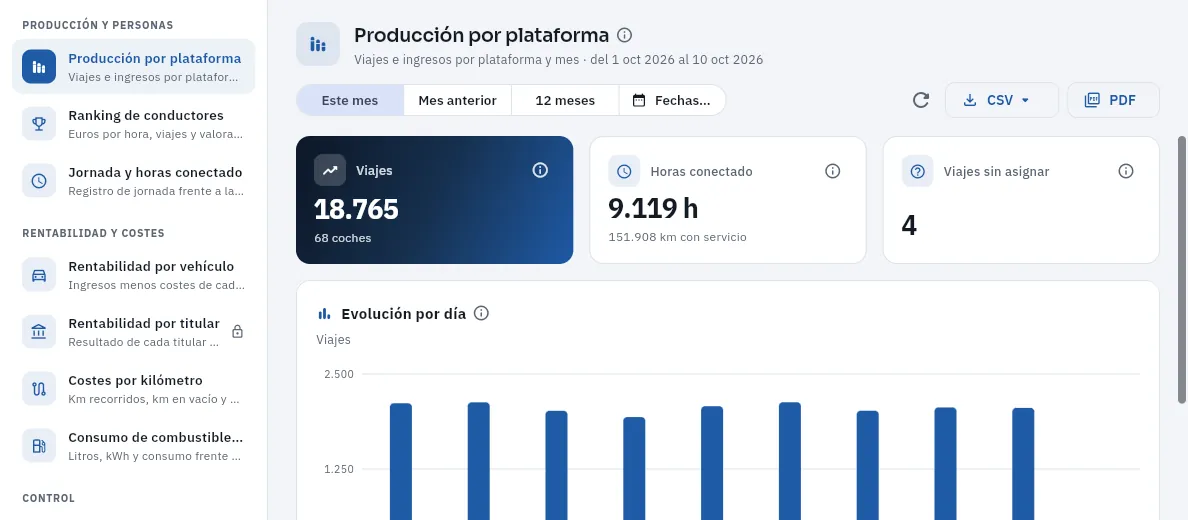Screen dimensions: 1188x520
Task: Open Costes por kilómetro report
Action: click(x=133, y=389)
